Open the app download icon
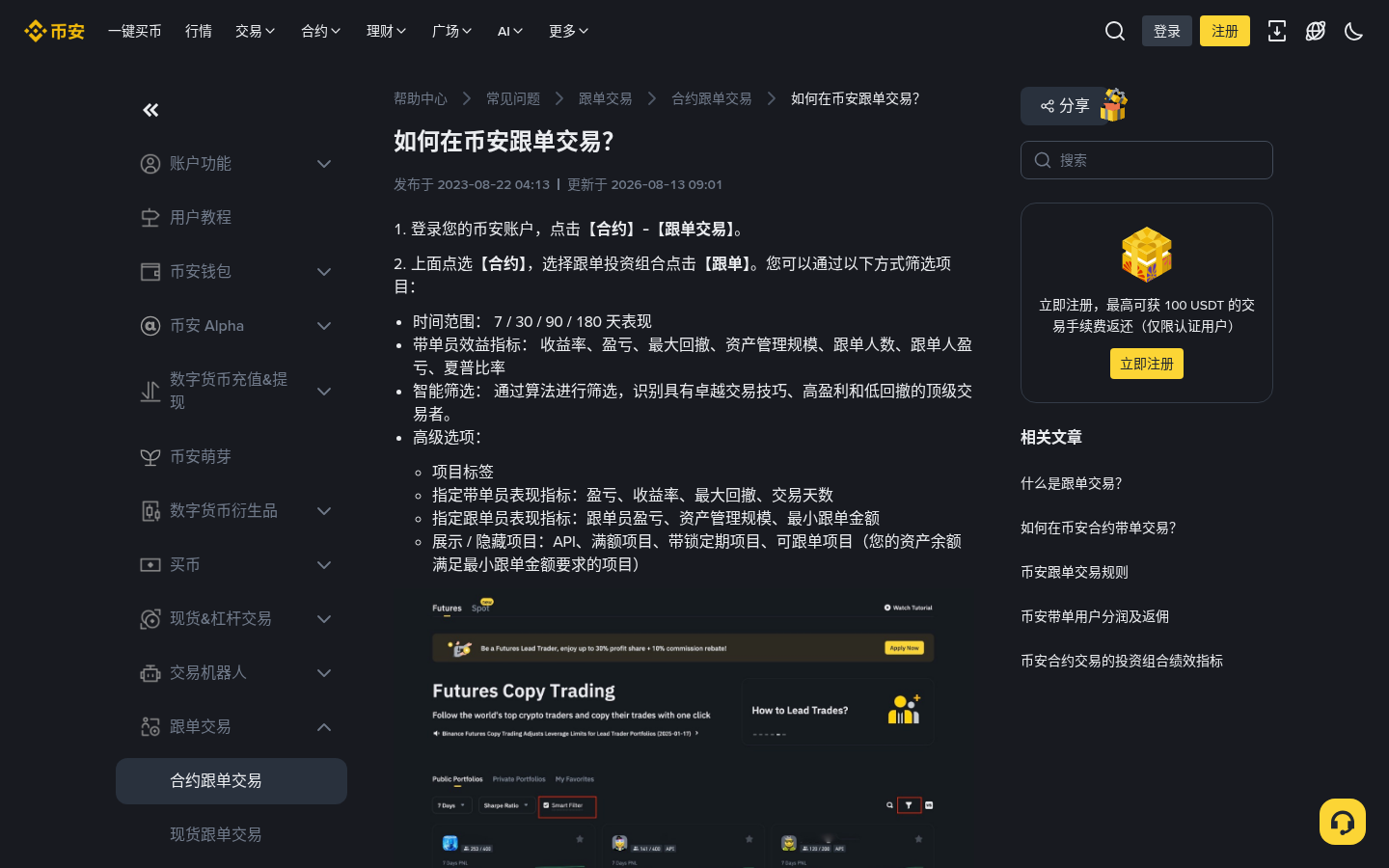 (x=1277, y=31)
